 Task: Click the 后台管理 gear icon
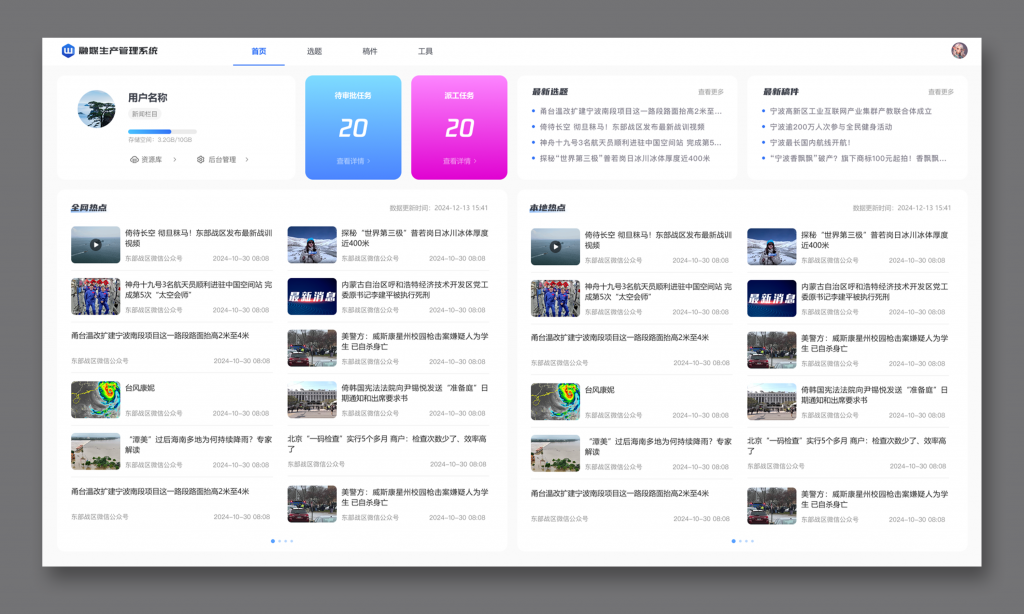pyautogui.click(x=200, y=159)
